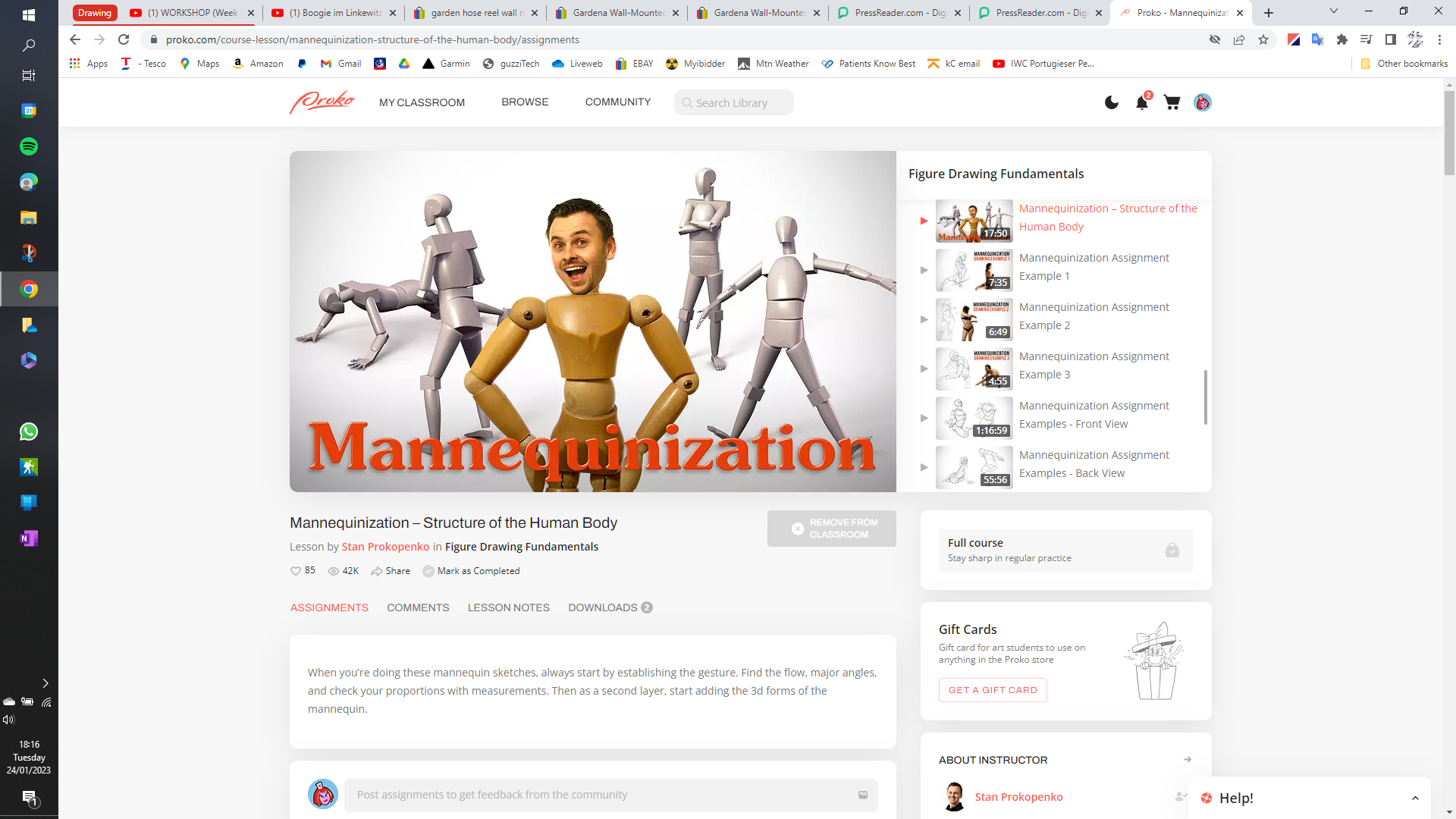The height and width of the screenshot is (819, 1456).
Task: Open Figure Drawing Fundamentals course link
Action: pyautogui.click(x=522, y=547)
